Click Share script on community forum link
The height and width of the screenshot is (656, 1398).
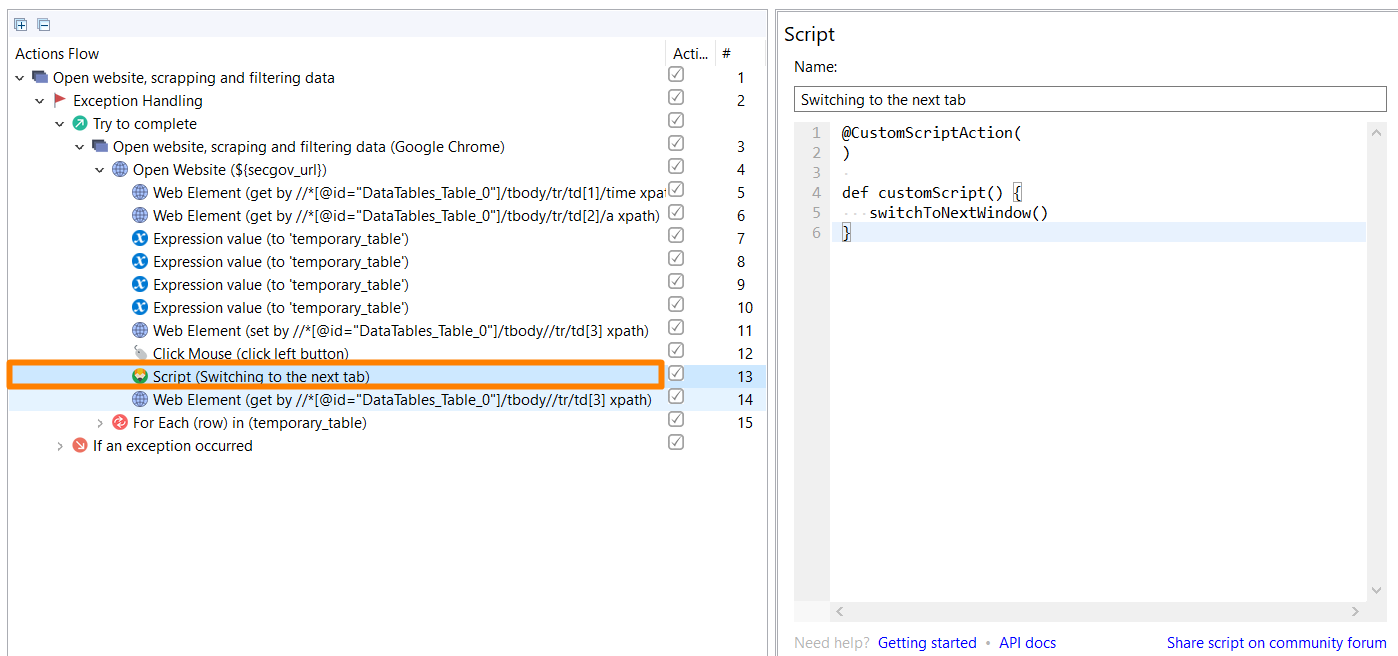click(x=1276, y=643)
